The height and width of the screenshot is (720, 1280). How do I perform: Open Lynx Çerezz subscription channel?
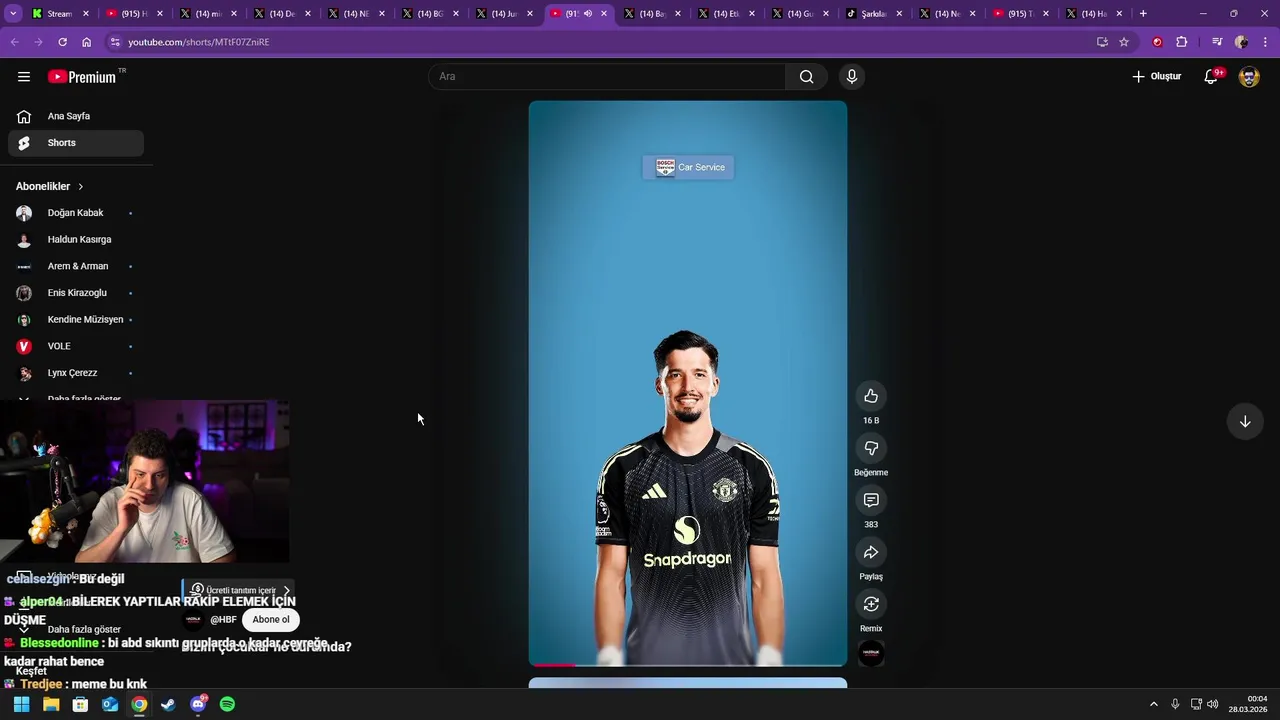coord(76,373)
